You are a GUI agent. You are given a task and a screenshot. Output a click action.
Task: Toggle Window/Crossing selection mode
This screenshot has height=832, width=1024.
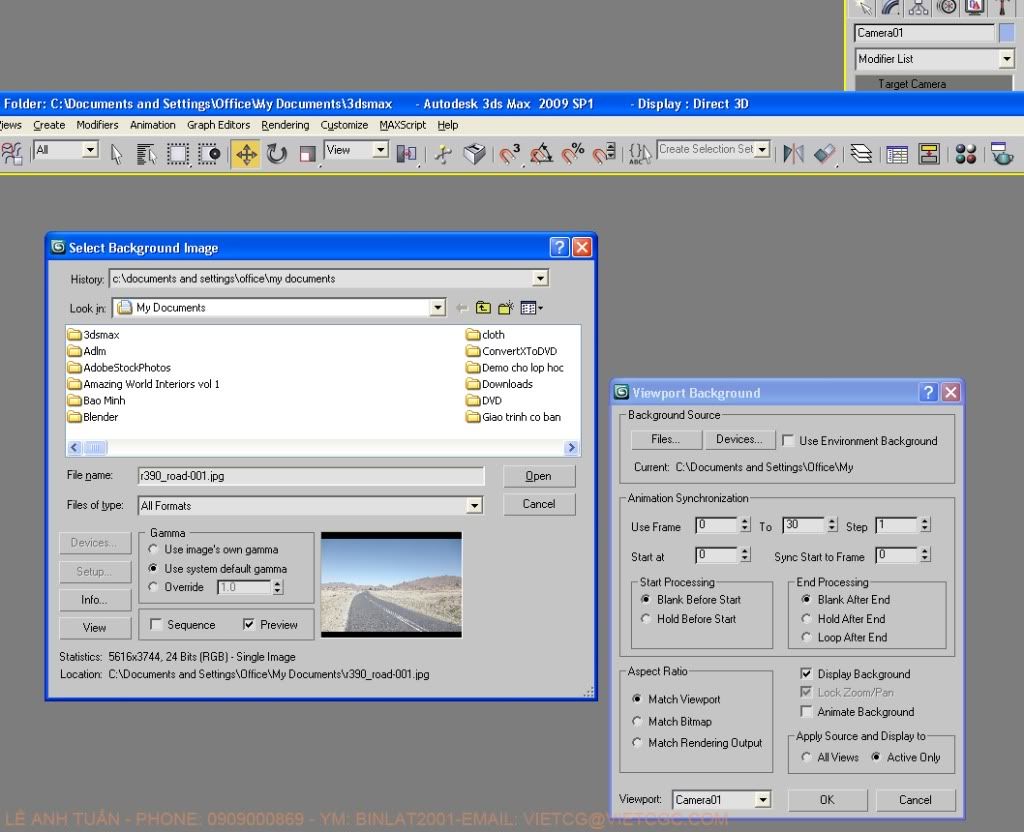[x=210, y=154]
